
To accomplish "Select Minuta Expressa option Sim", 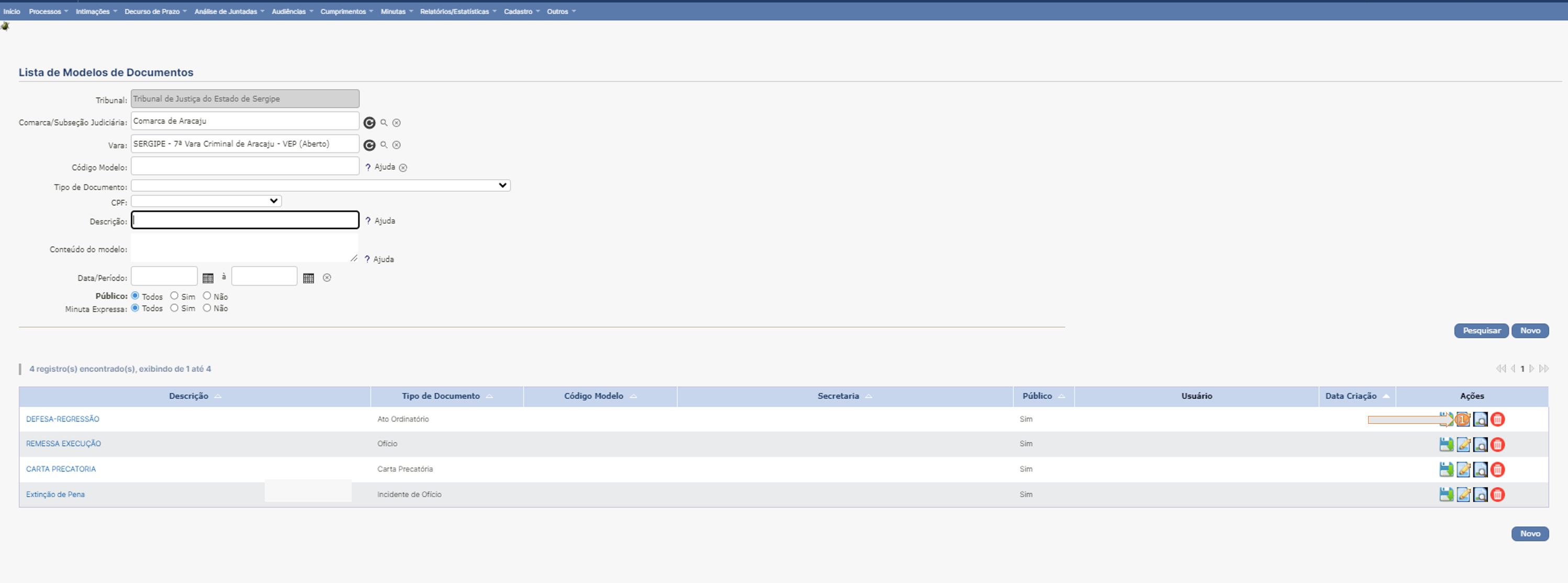I will 174,307.
